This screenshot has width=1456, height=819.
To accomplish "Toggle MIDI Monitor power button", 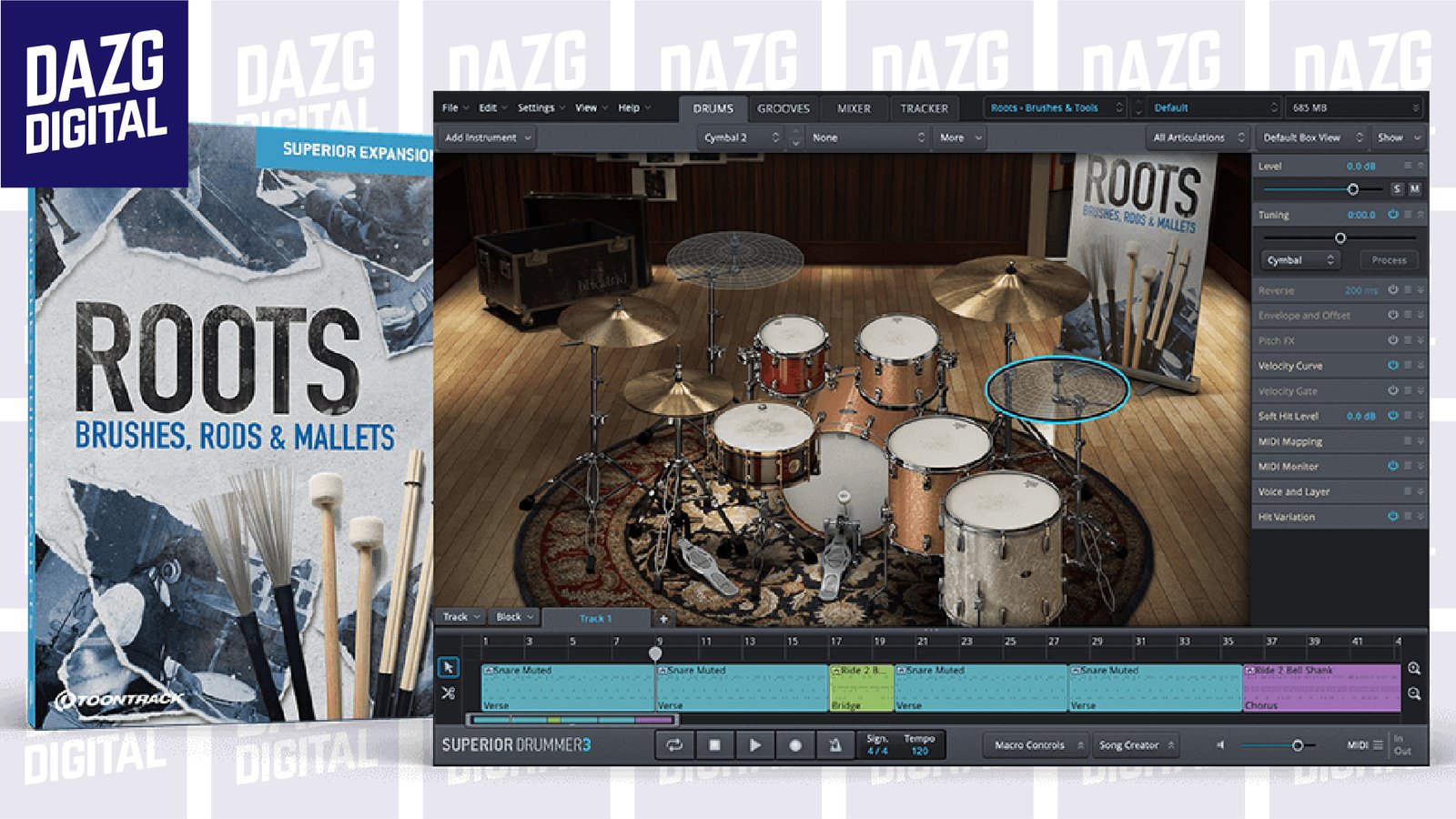I will [x=1392, y=466].
